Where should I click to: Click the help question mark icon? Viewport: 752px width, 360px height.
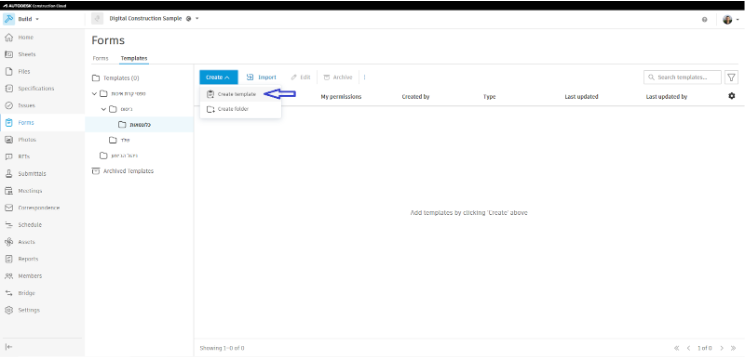pyautogui.click(x=705, y=20)
